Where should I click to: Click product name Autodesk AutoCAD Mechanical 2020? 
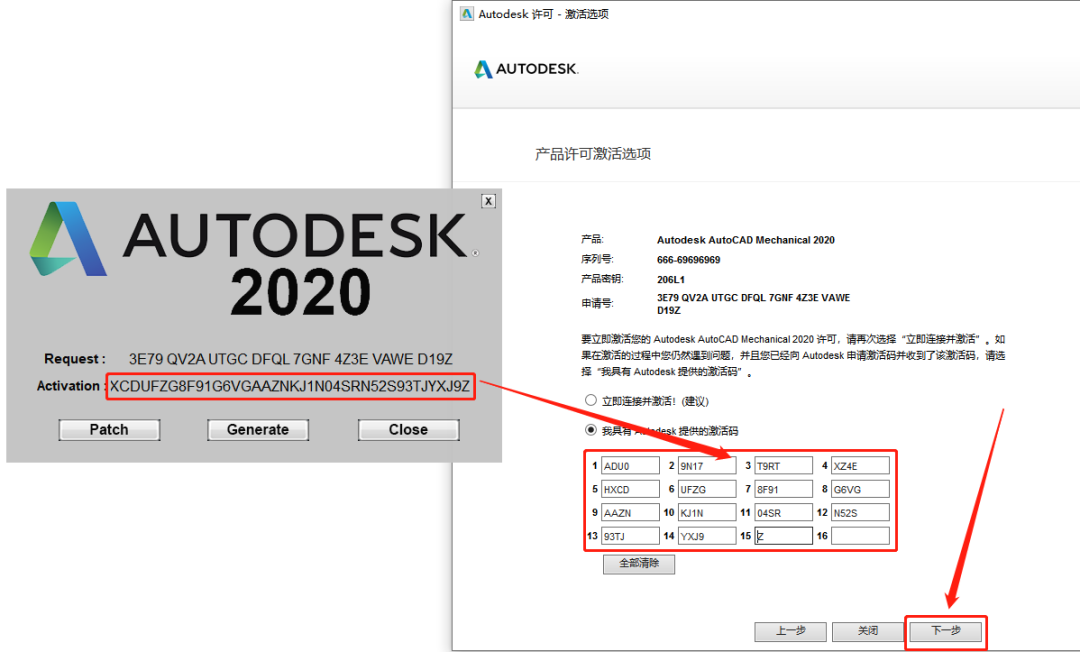click(x=745, y=240)
